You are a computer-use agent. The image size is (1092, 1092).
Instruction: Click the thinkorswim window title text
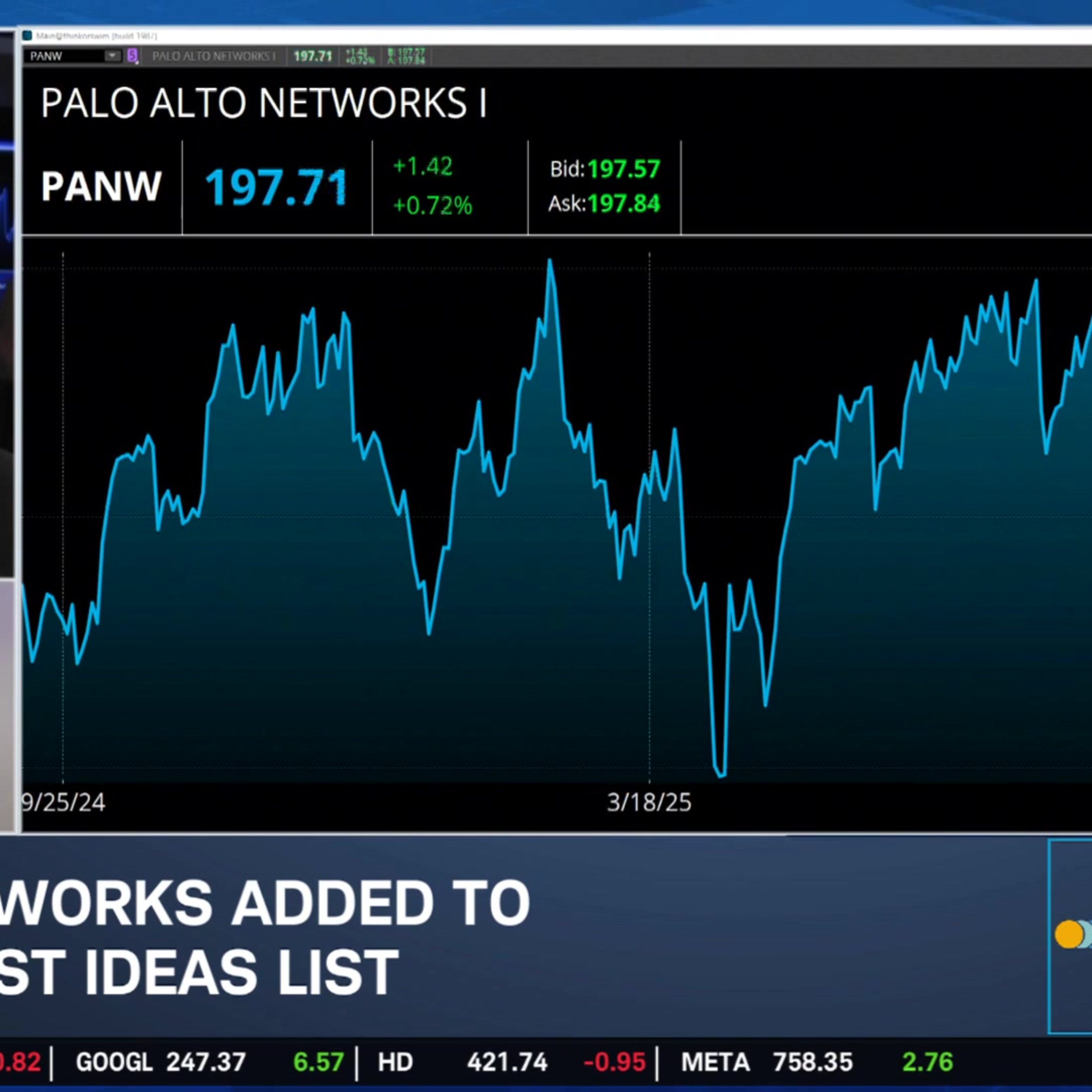97,36
